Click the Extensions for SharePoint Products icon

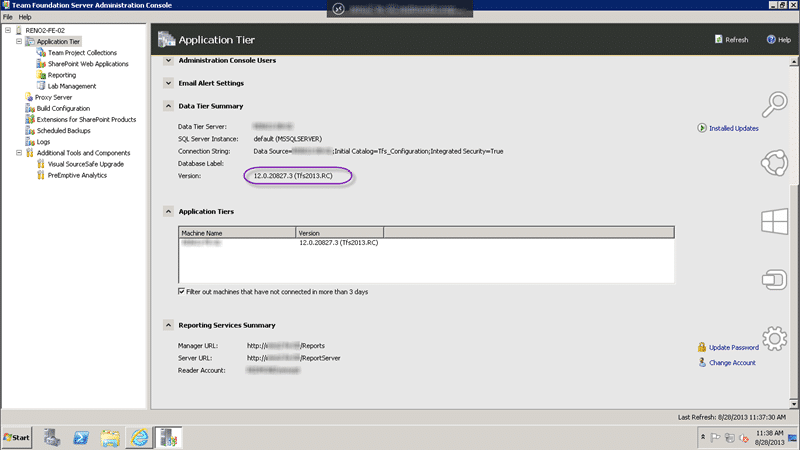[30, 119]
